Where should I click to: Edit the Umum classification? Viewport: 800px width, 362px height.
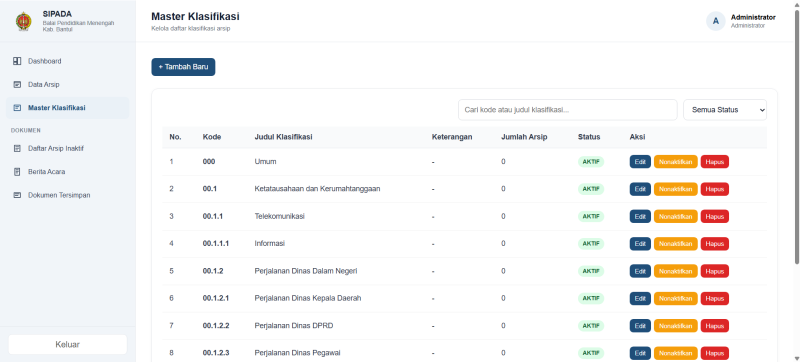(640, 162)
